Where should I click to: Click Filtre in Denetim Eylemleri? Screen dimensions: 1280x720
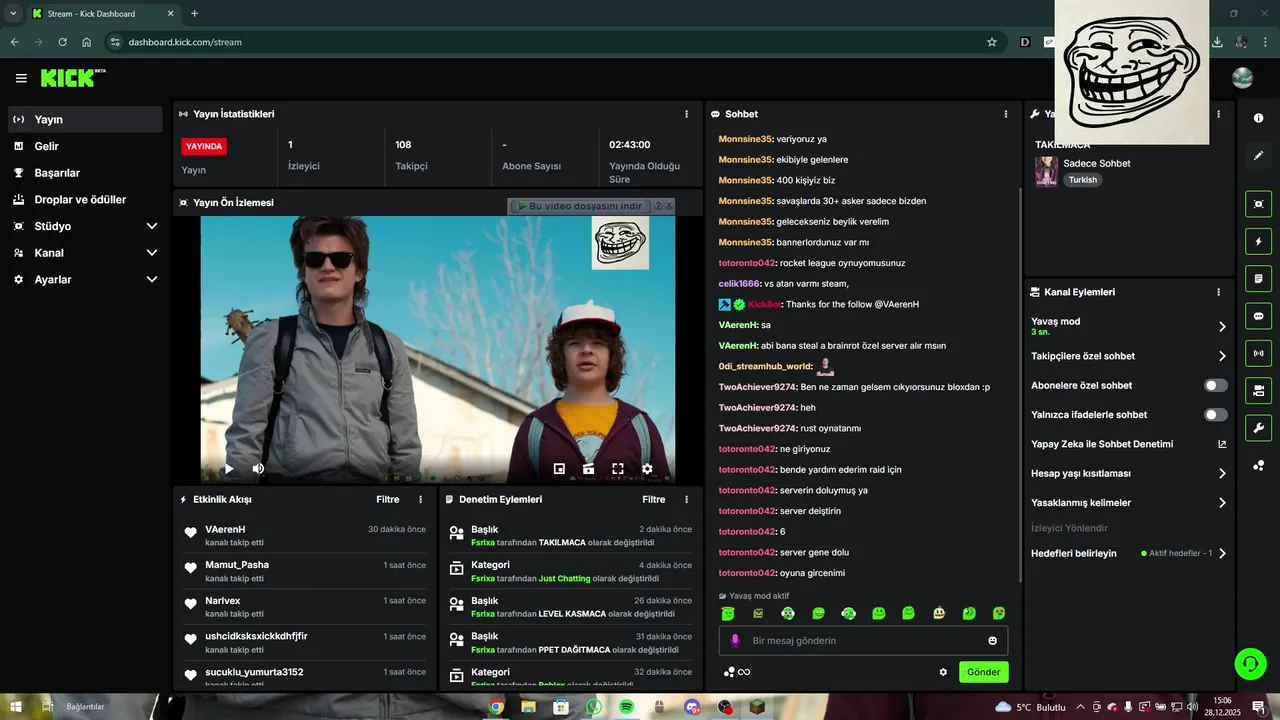(654, 499)
